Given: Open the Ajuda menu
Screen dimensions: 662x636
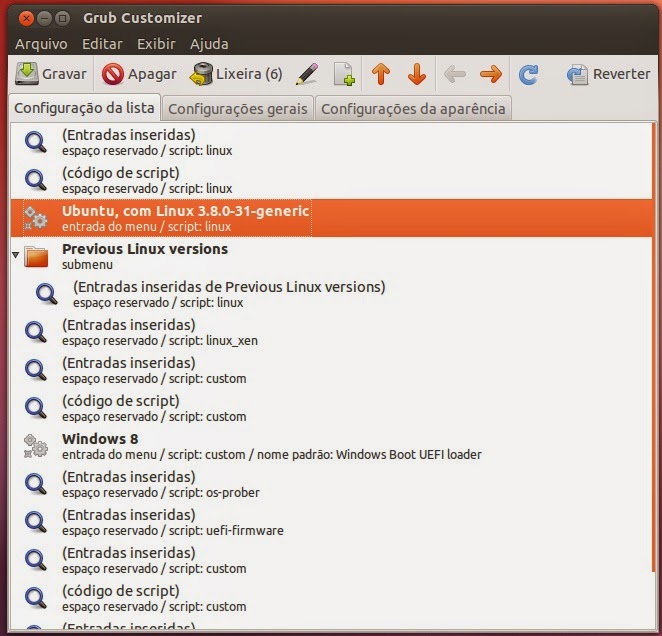Looking at the screenshot, I should 209,44.
